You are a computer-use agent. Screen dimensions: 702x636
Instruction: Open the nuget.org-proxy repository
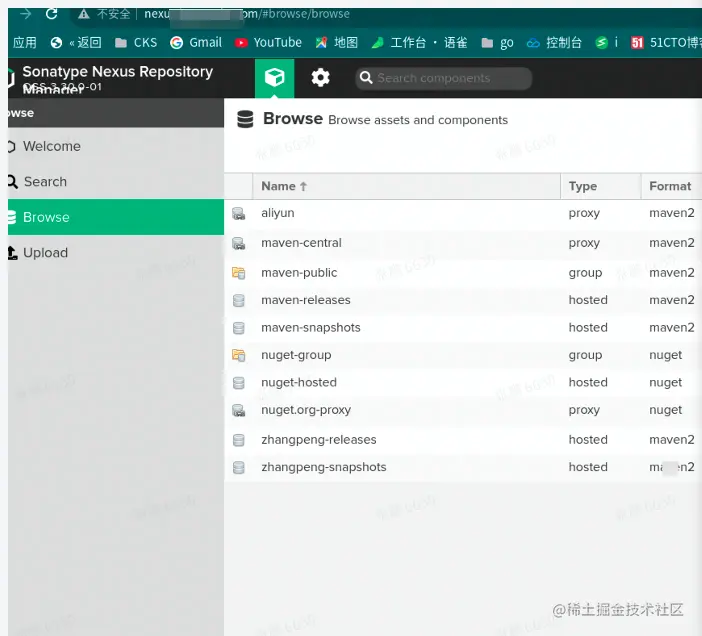pyautogui.click(x=306, y=410)
